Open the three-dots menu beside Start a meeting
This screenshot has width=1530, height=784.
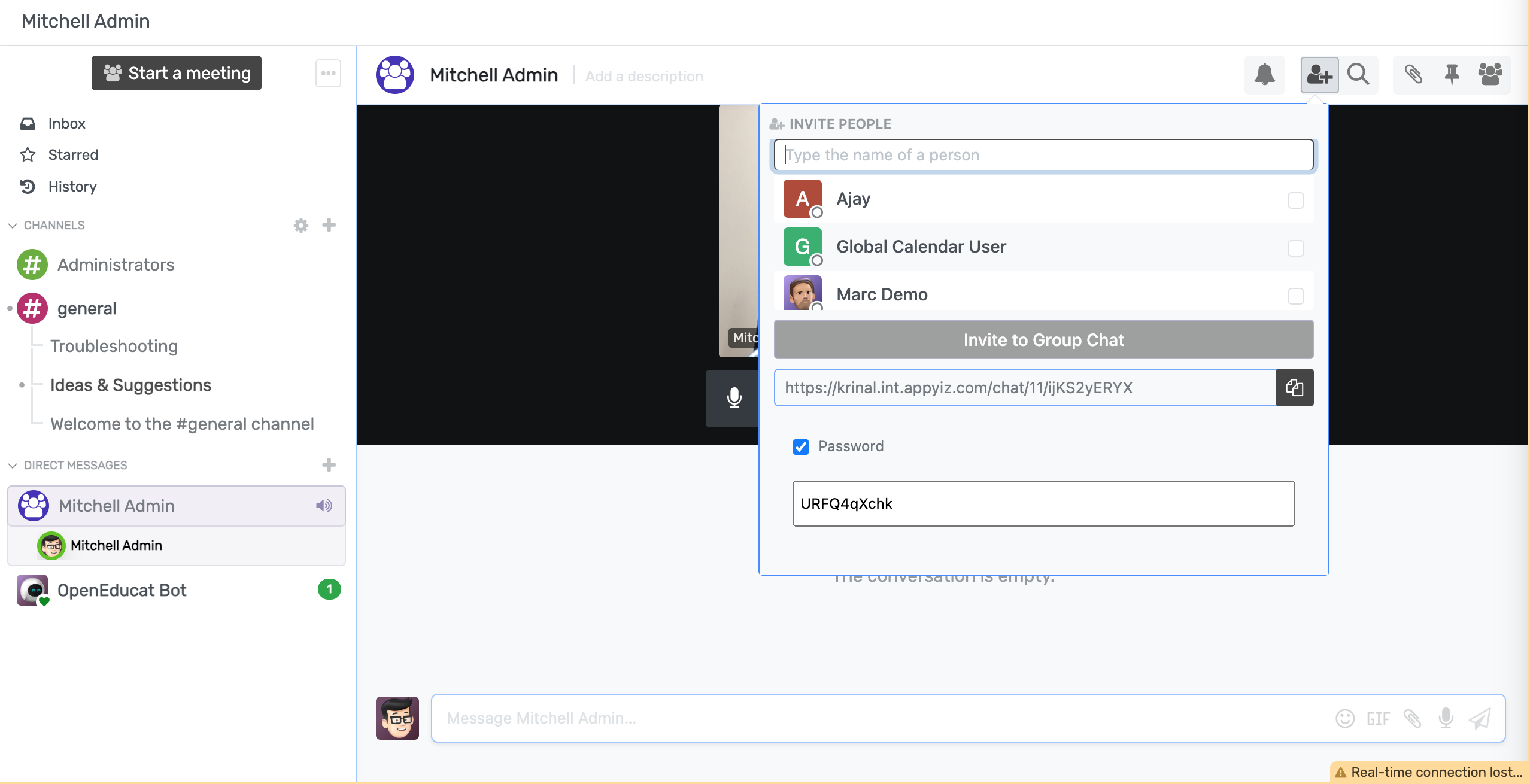point(328,74)
